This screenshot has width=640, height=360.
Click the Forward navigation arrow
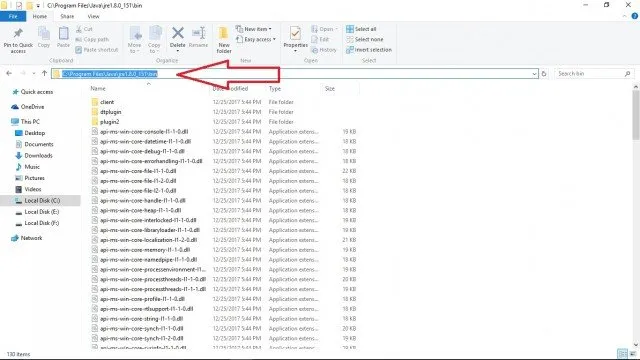click(23, 73)
